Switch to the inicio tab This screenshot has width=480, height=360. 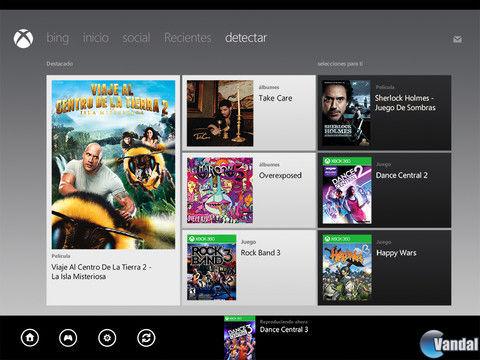[x=96, y=38]
